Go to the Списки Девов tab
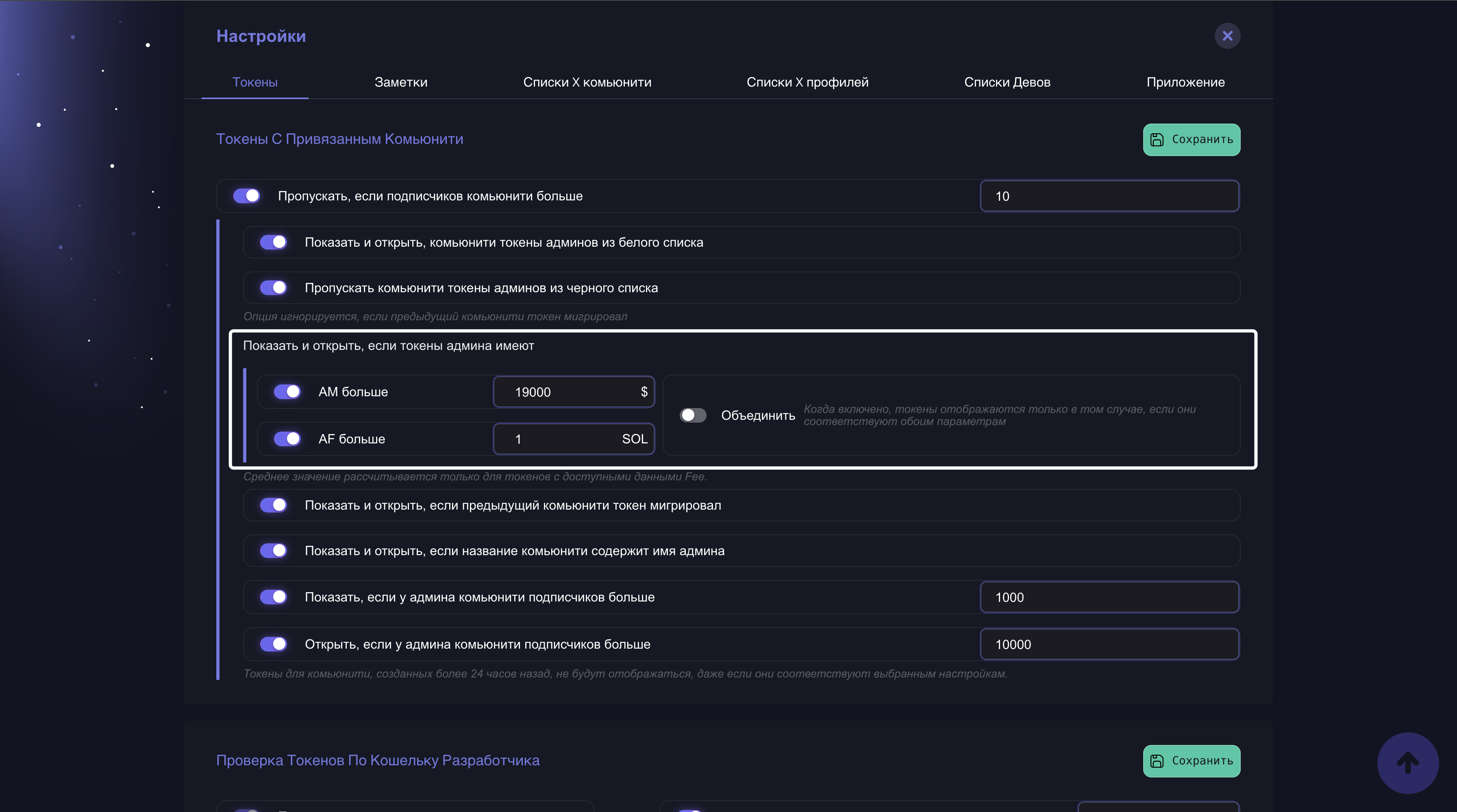Viewport: 1457px width, 812px height. click(1007, 82)
